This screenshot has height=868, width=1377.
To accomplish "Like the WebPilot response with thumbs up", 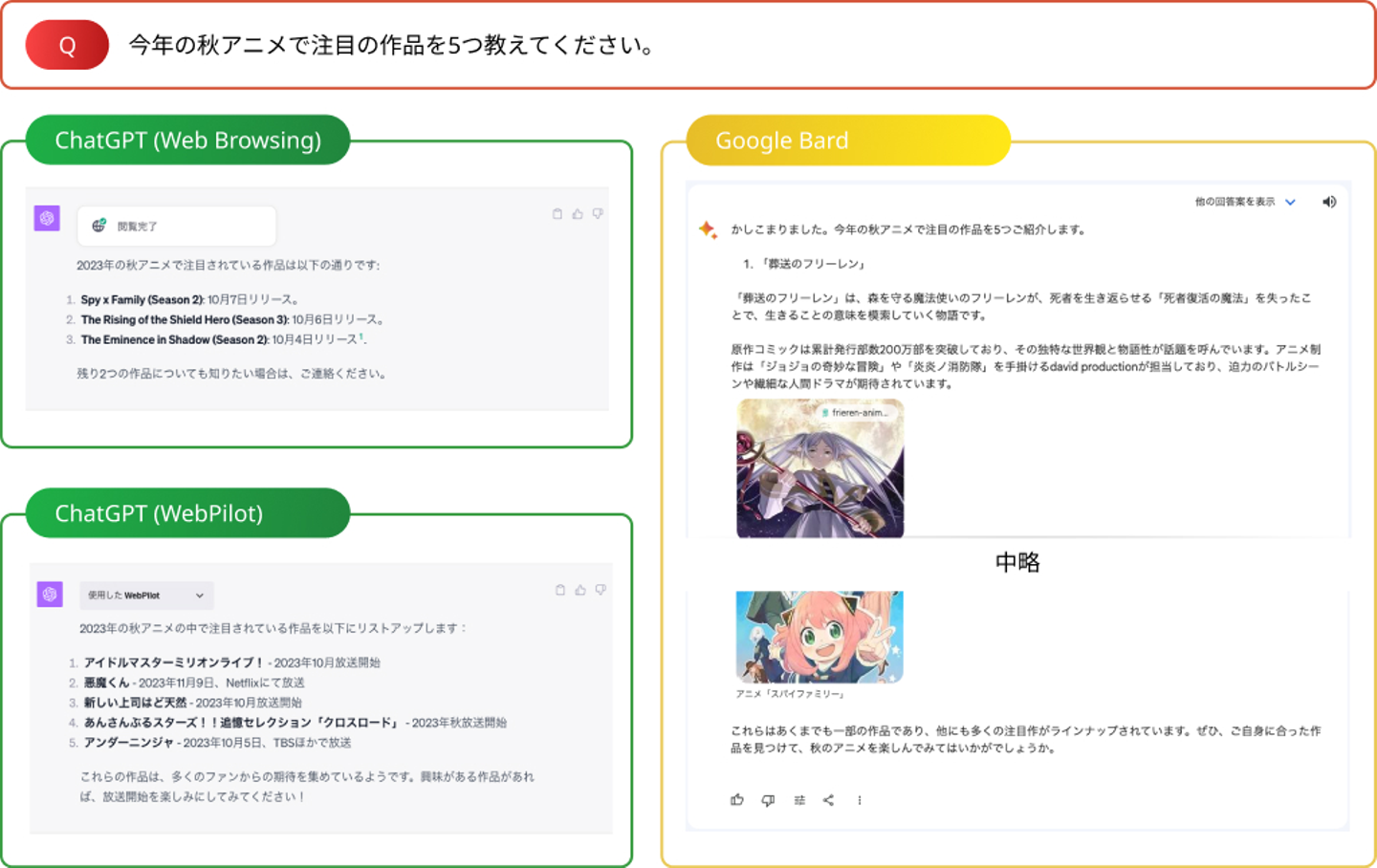I will (580, 590).
